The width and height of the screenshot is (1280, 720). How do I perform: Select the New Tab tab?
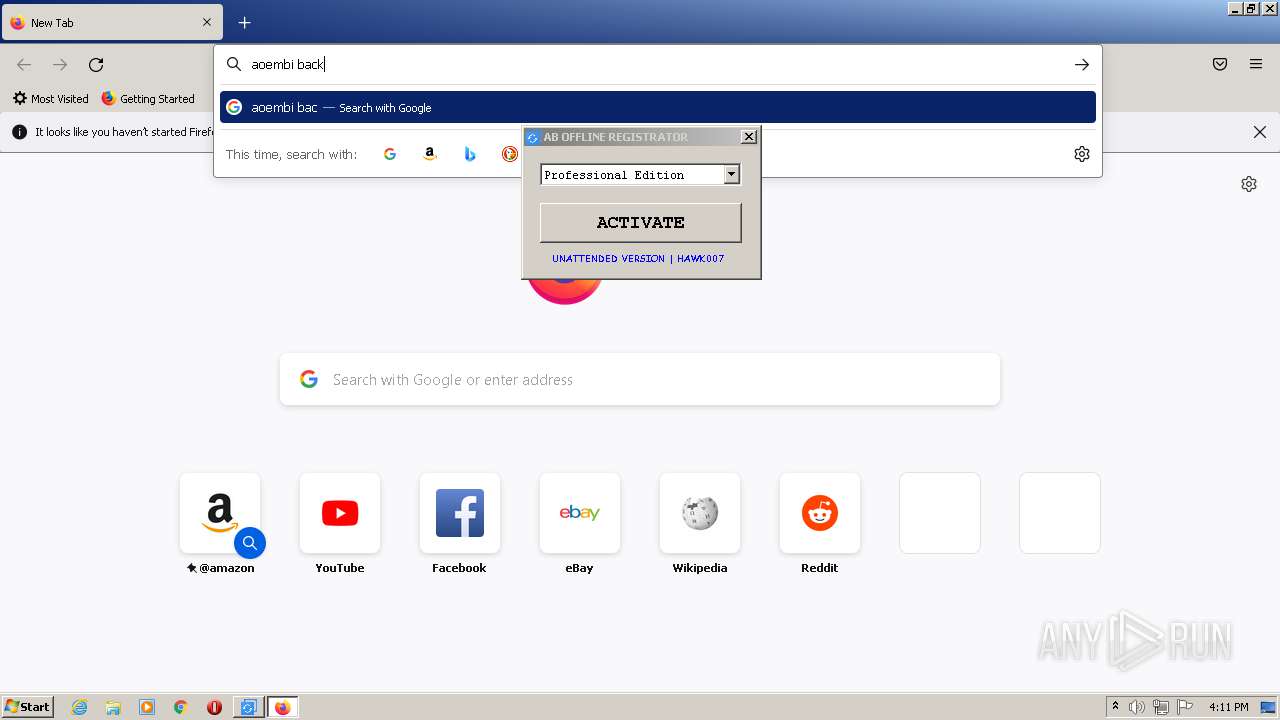(112, 22)
